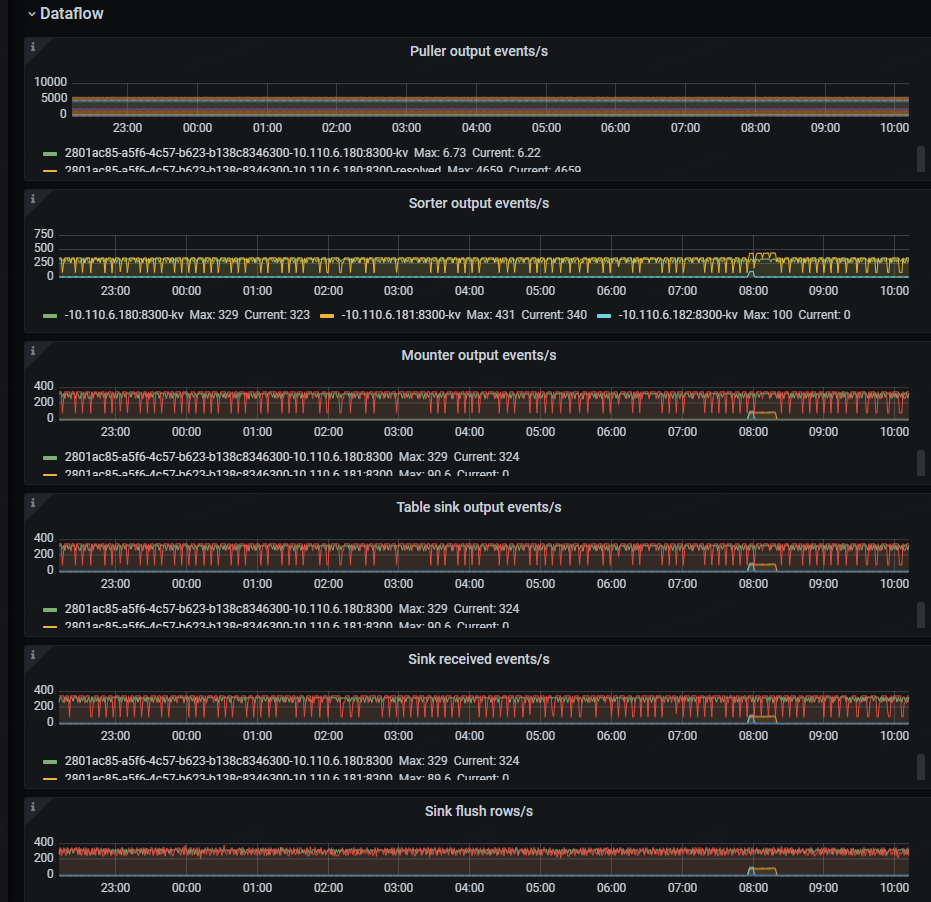The height and width of the screenshot is (902, 931).
Task: Click info icon on Mounter output panel
Action: 33,351
